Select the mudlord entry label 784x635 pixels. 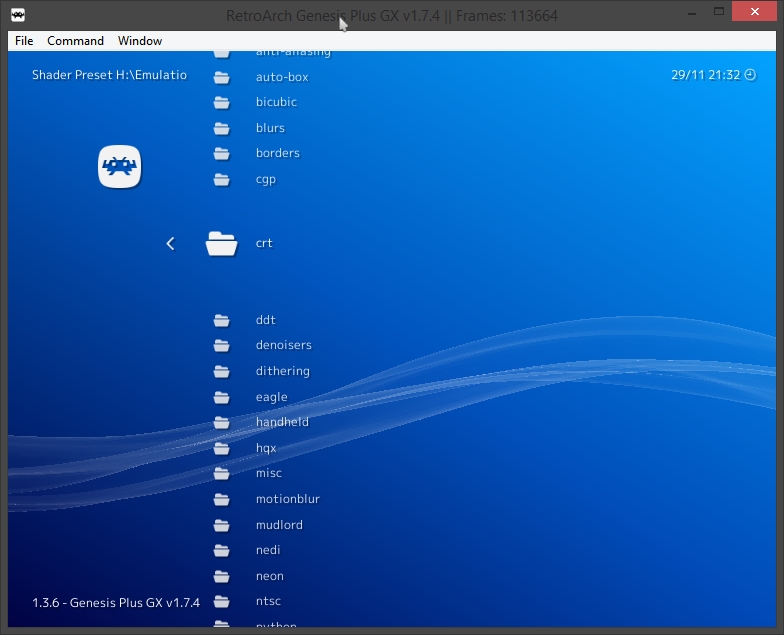280,525
